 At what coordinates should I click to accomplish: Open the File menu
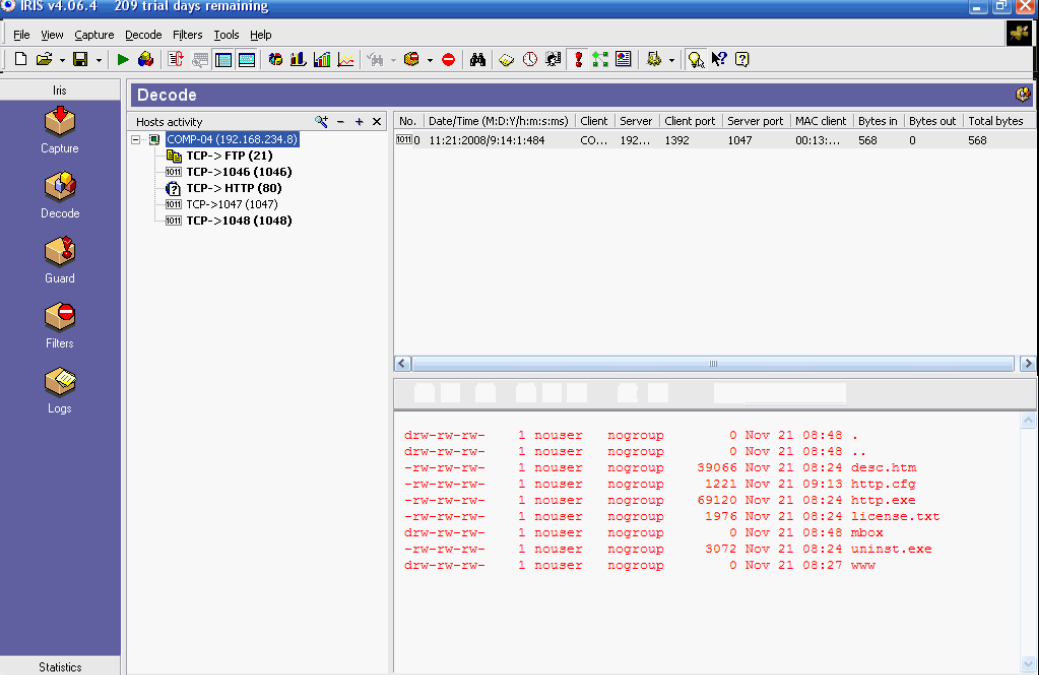click(21, 34)
